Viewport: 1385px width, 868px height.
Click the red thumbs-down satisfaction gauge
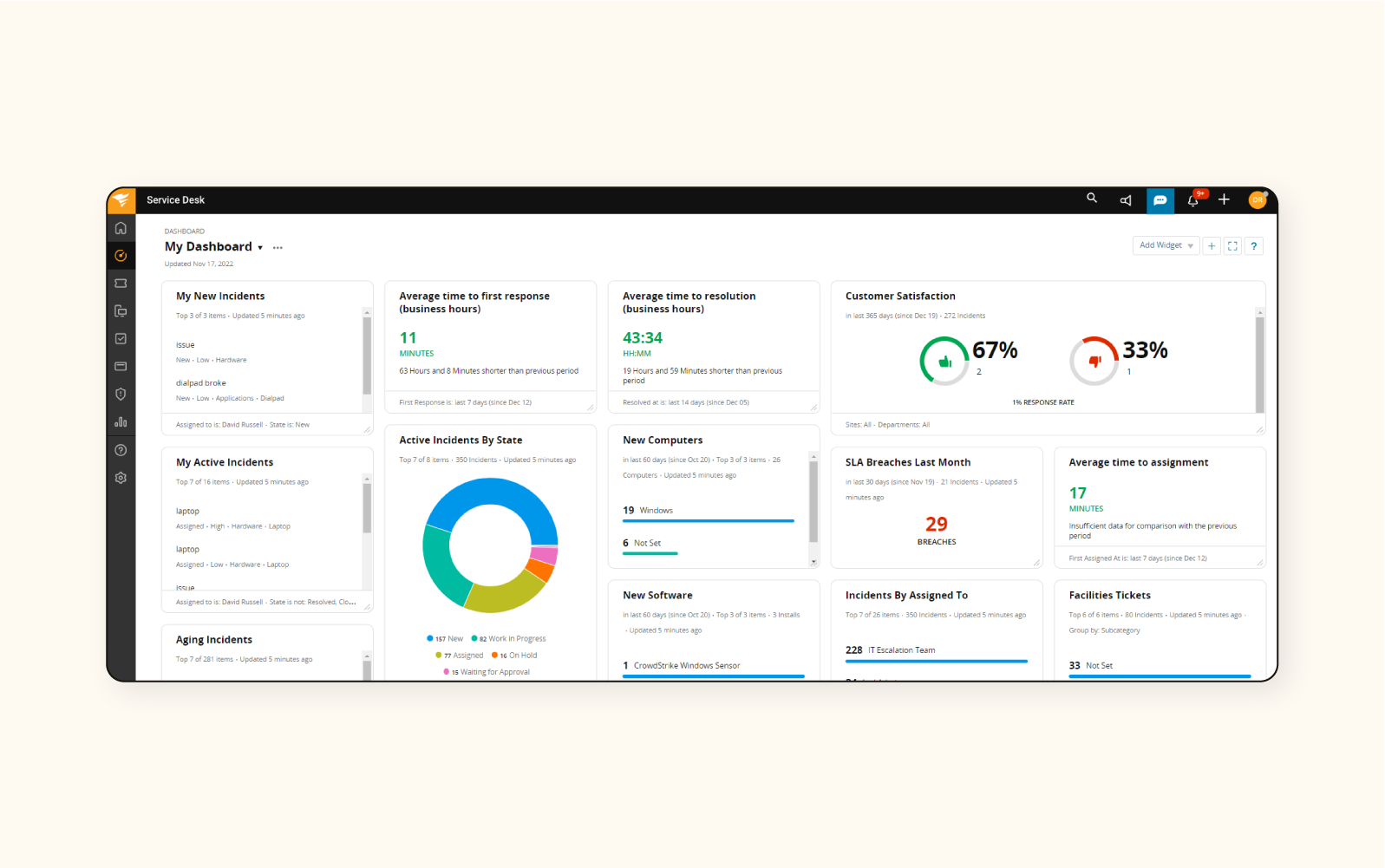(1094, 361)
